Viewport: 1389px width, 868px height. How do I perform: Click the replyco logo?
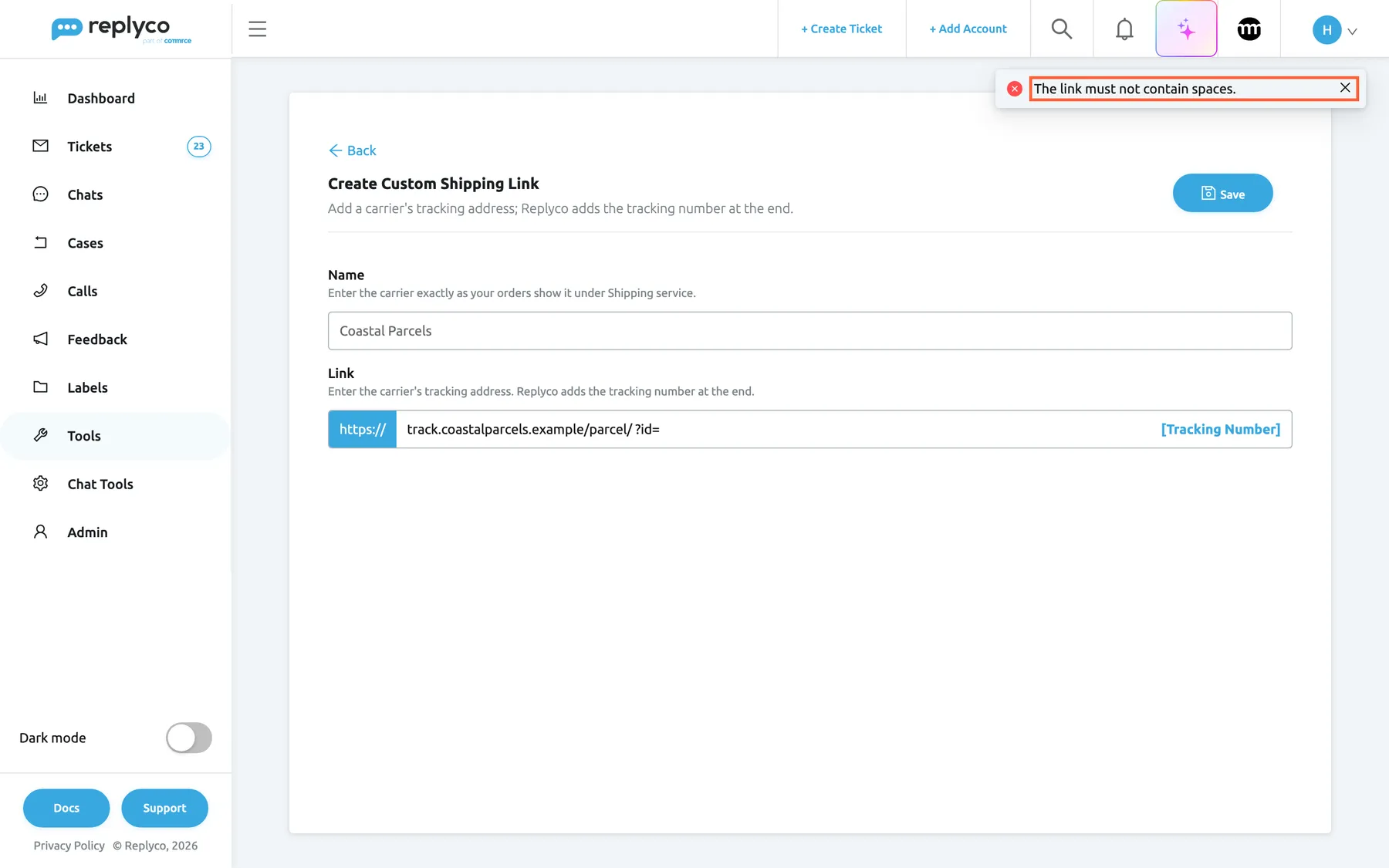coord(121,29)
